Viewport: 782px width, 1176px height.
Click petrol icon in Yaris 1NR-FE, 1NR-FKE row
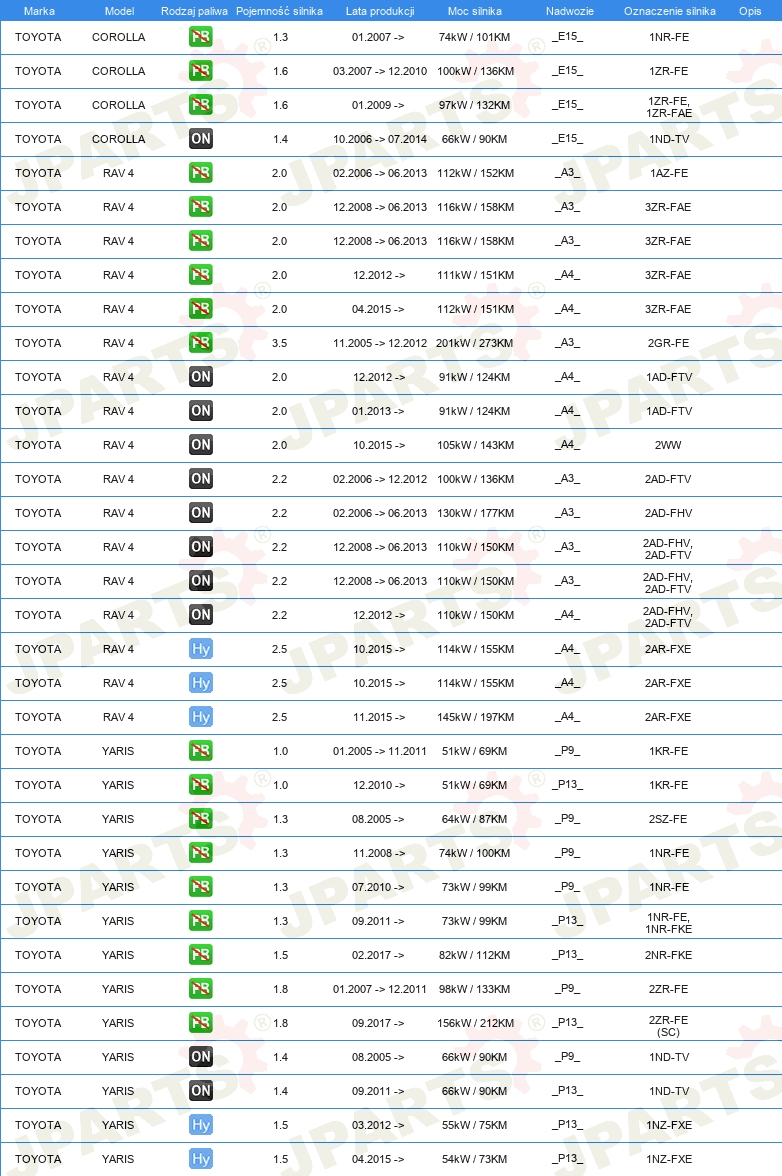[x=200, y=921]
